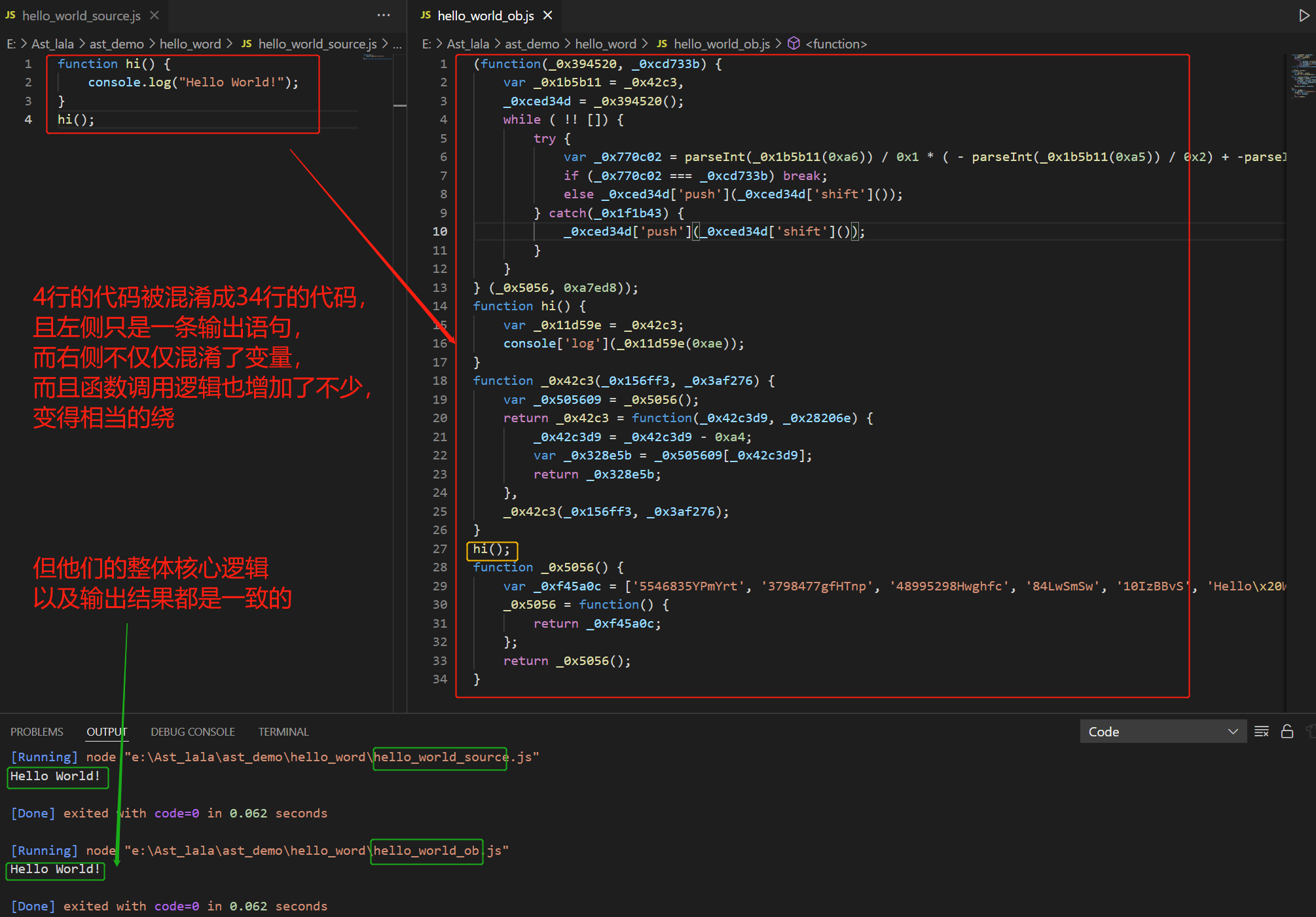
Task: Click '_0x42c3d9 = _0x42c3d9 - 0xa4;' line
Action: 642,437
